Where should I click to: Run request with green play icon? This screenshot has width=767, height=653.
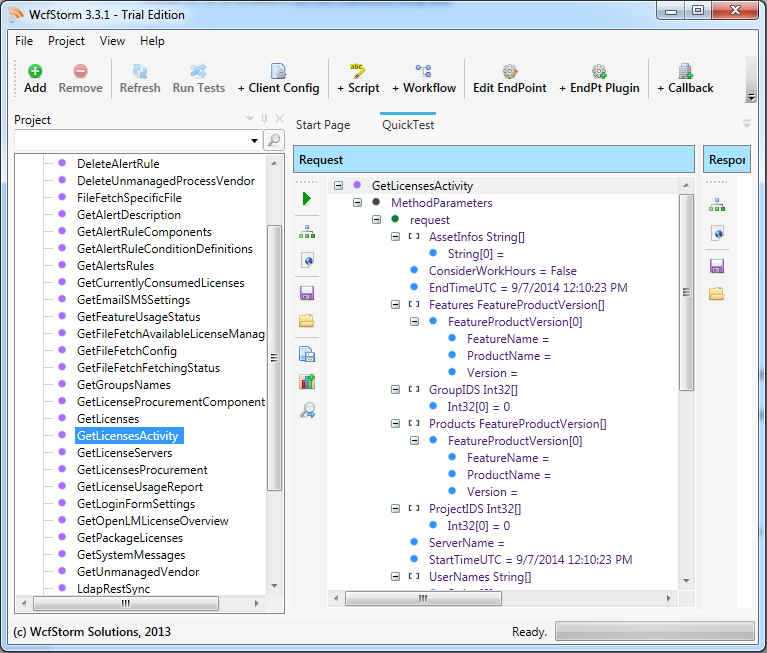pos(307,199)
